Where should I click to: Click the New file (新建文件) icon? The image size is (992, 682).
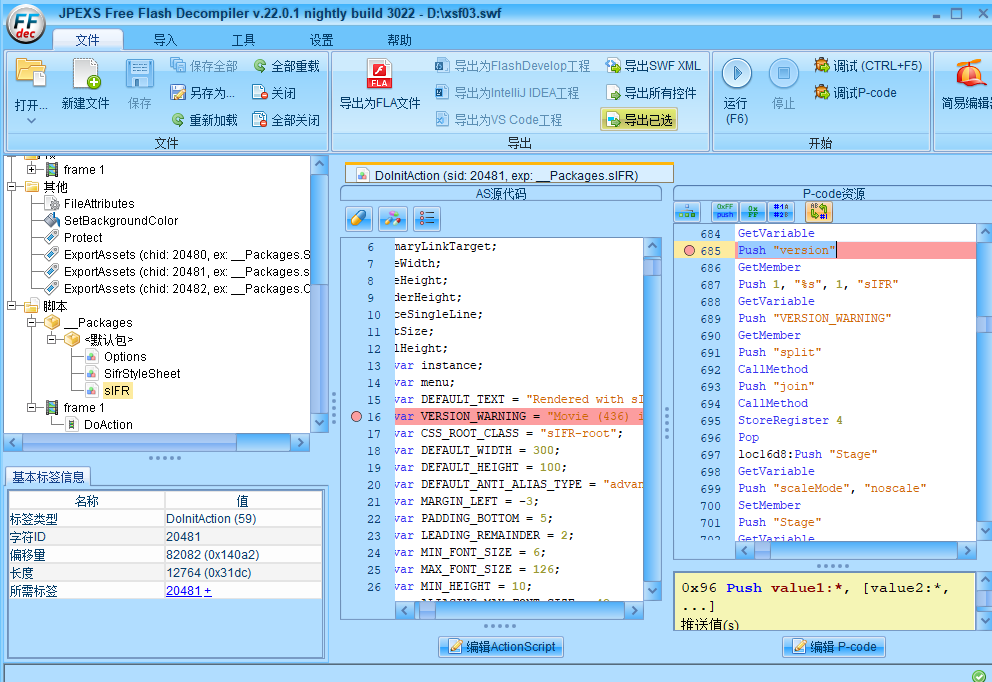(85, 74)
